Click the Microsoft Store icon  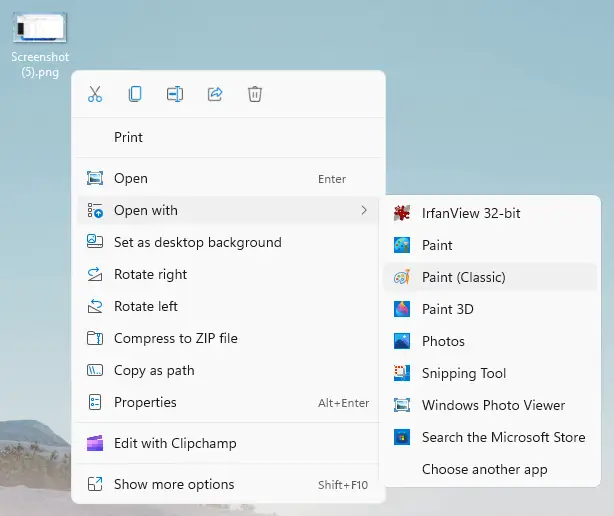pos(402,437)
